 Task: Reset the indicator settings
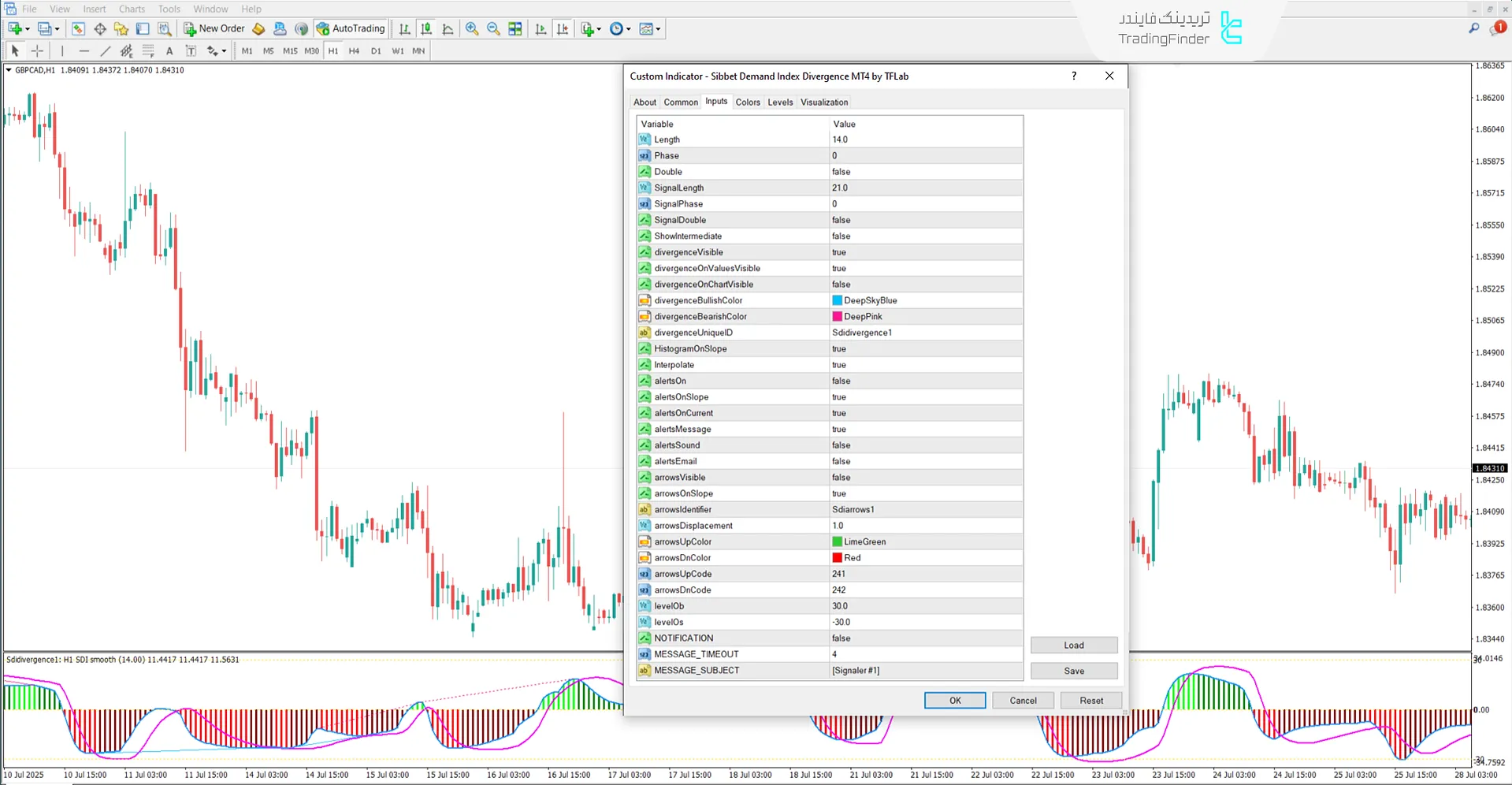[1090, 700]
